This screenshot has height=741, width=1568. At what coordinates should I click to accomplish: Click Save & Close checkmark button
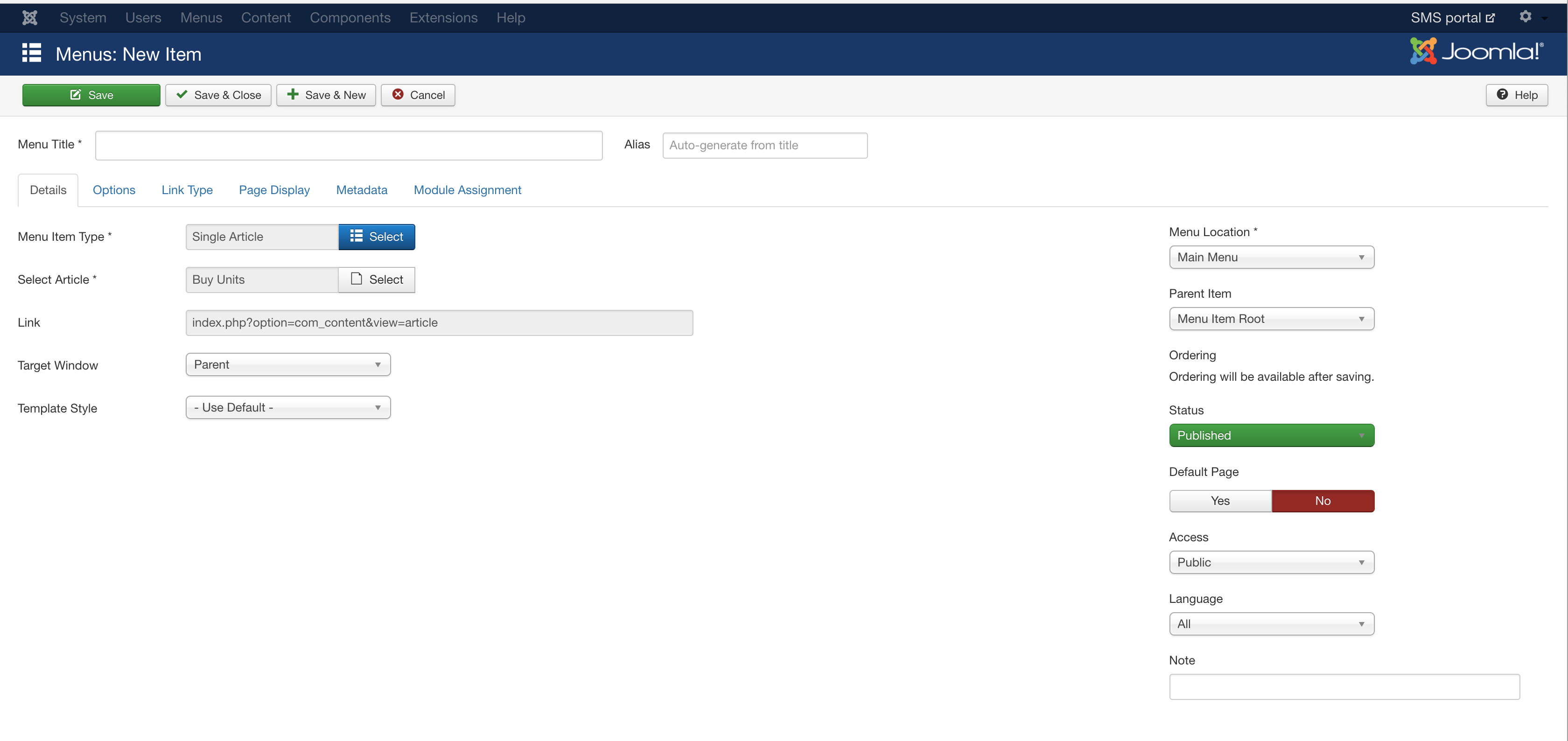[218, 95]
